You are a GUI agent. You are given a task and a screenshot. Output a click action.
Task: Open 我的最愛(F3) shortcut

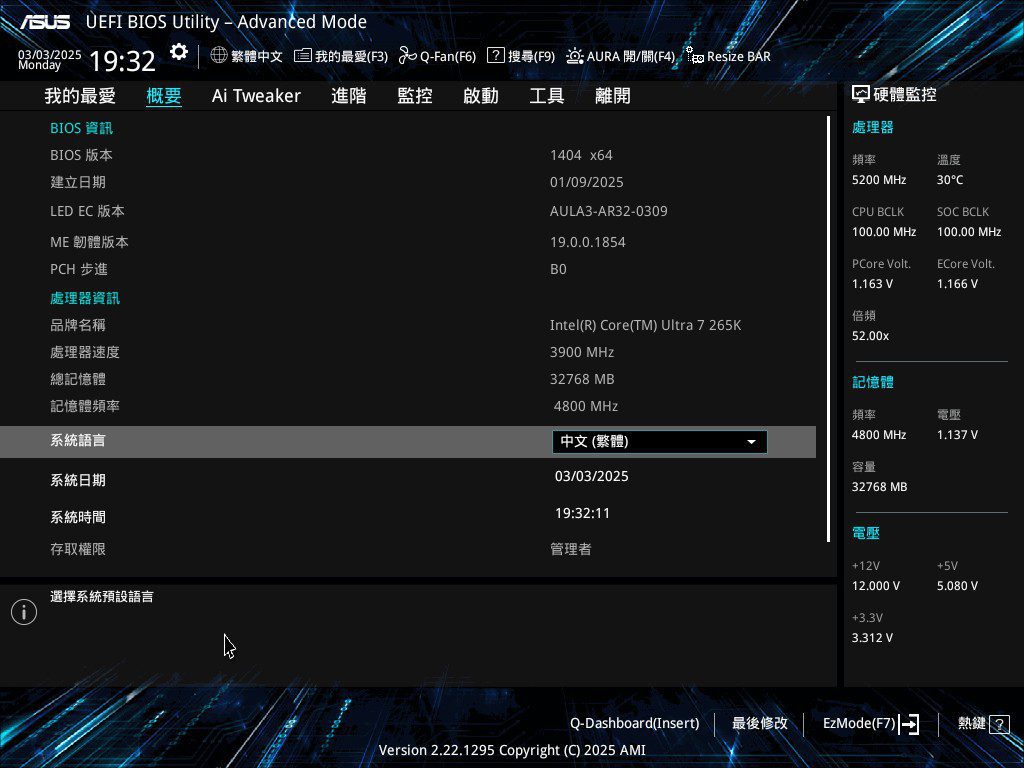pyautogui.click(x=341, y=56)
